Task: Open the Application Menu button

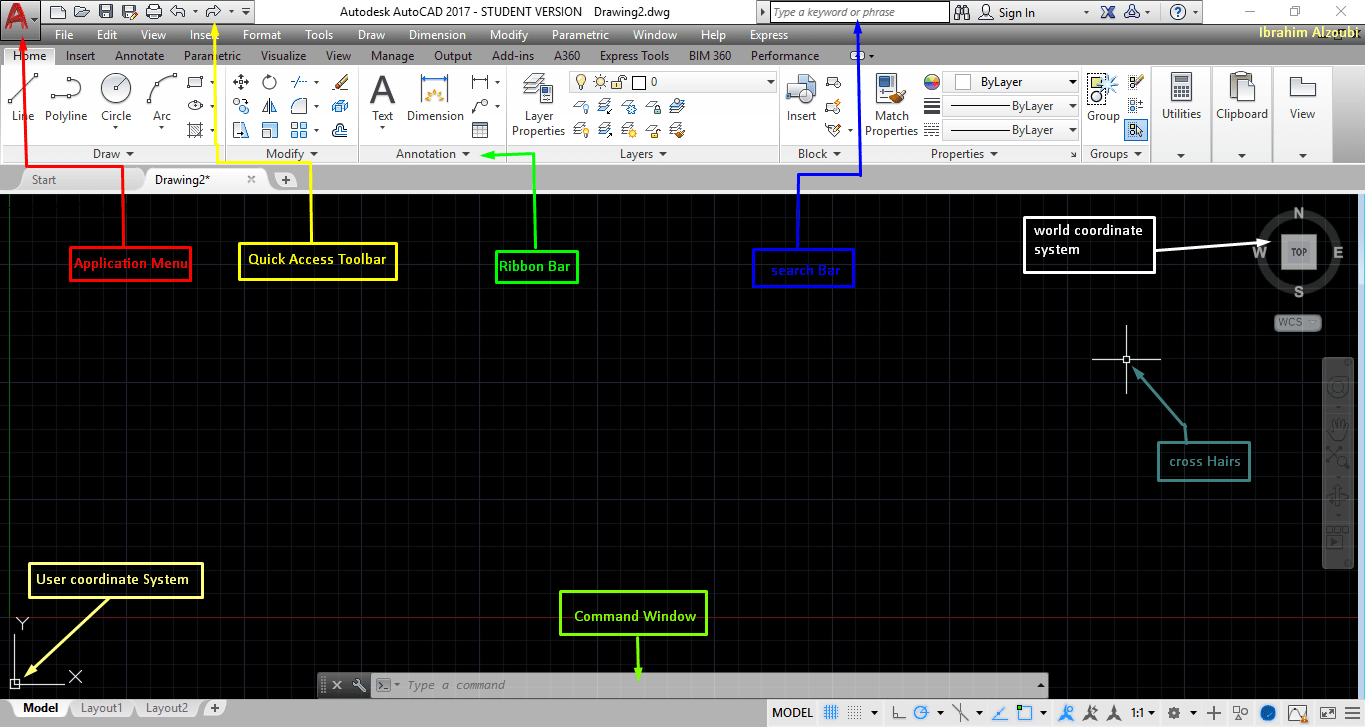Action: [x=21, y=19]
